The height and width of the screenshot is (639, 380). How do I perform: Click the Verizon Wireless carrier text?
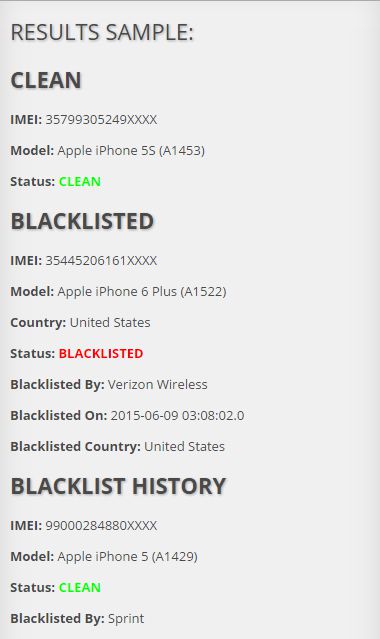pyautogui.click(x=158, y=384)
